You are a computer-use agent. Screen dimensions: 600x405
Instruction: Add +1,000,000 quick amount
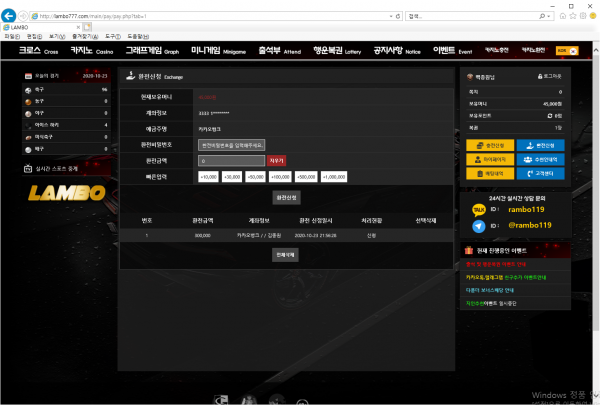click(x=334, y=177)
